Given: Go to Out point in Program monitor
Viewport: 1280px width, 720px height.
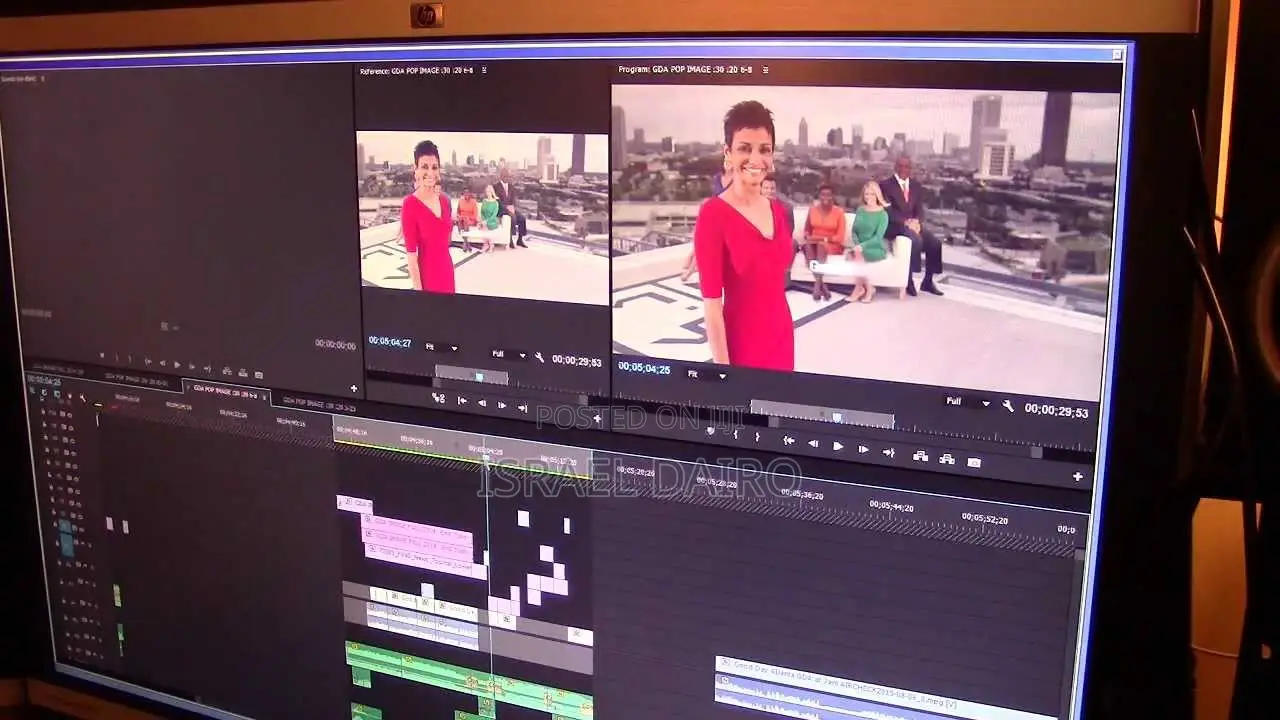Looking at the screenshot, I should [x=889, y=452].
